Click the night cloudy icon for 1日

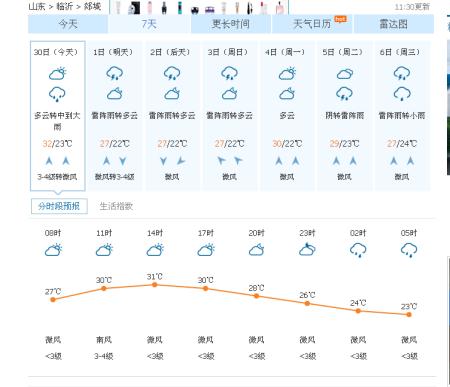coord(115,94)
